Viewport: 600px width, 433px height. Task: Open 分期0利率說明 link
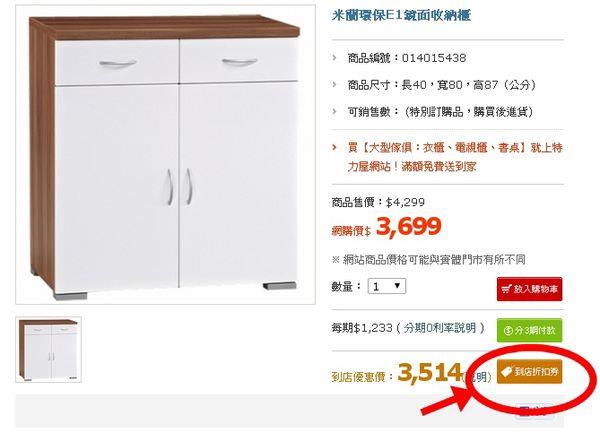pyautogui.click(x=439, y=328)
